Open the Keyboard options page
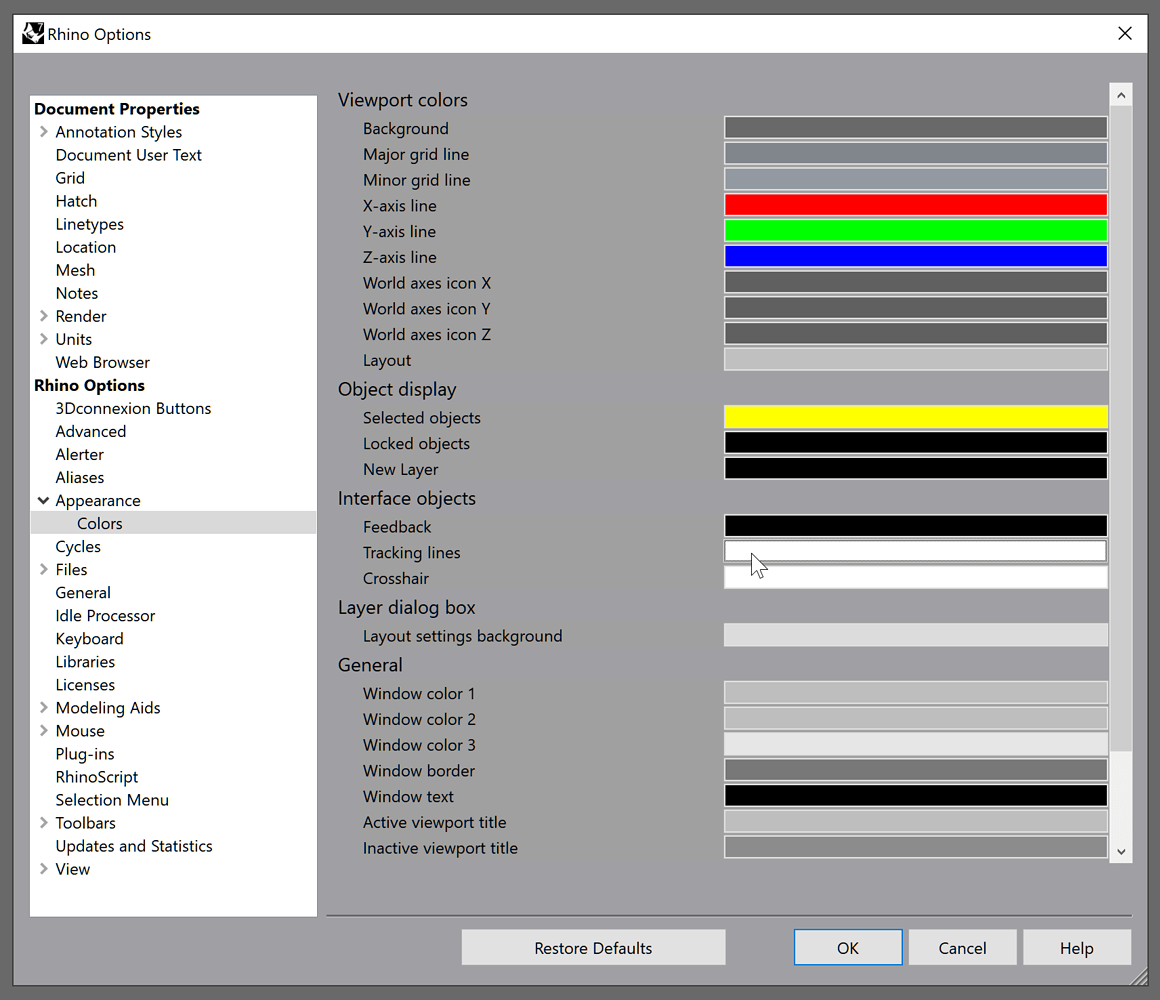This screenshot has width=1160, height=1000. [x=89, y=638]
